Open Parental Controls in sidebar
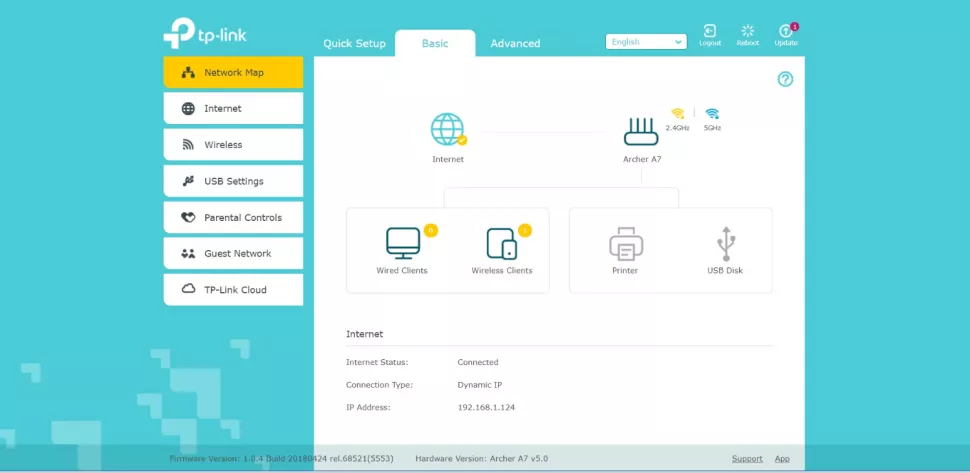970x473 pixels. 233,218
